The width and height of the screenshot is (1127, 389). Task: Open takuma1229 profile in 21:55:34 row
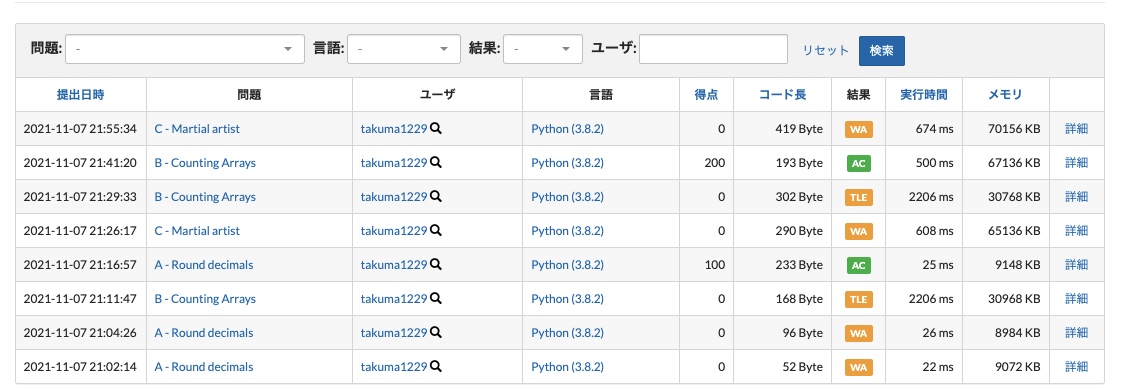pyautogui.click(x=394, y=129)
